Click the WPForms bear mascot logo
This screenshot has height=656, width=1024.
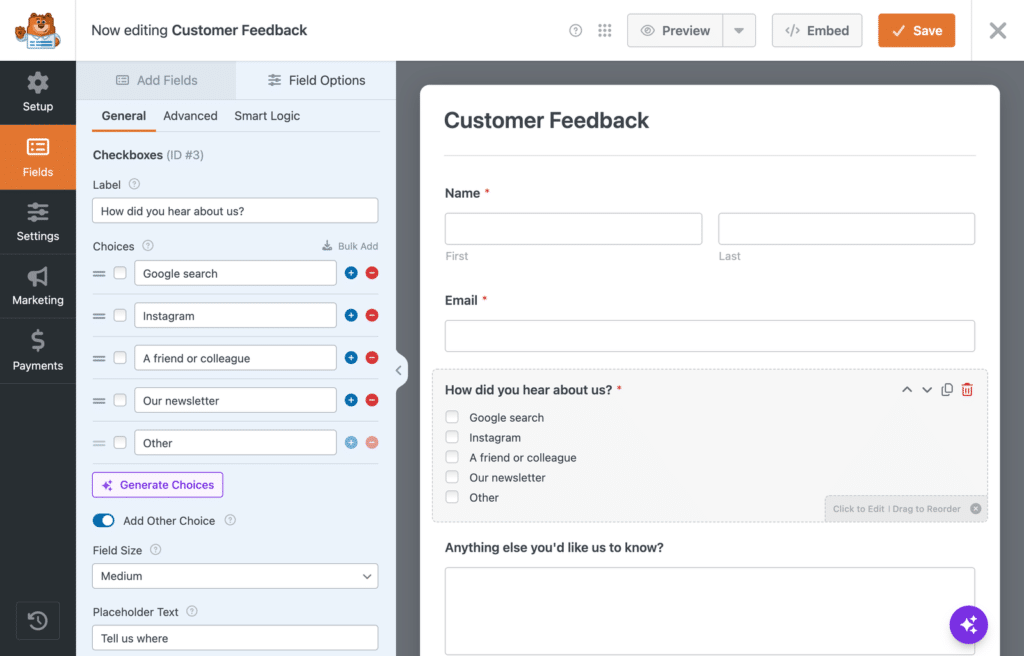tap(38, 31)
